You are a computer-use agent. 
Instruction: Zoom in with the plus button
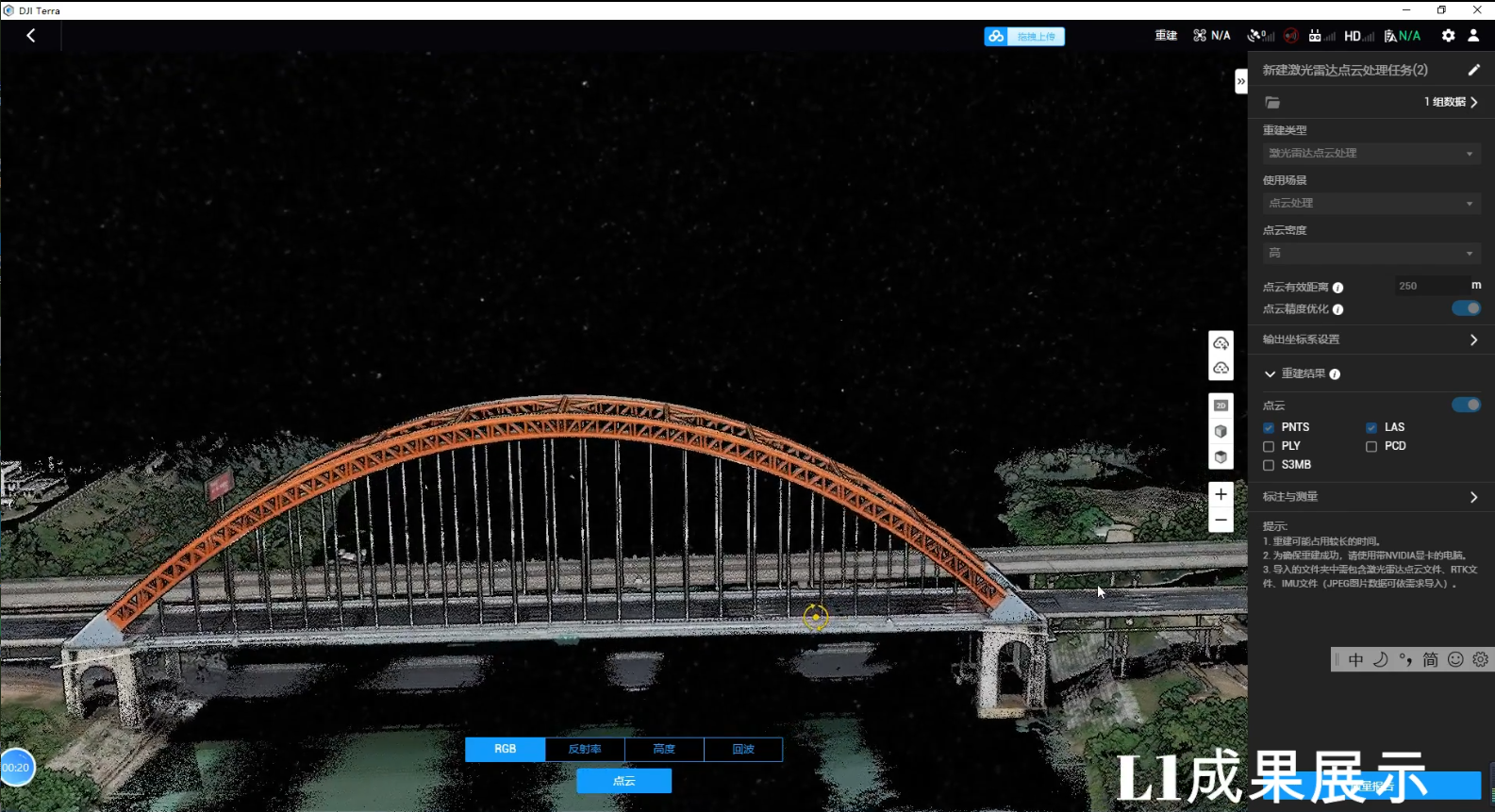pyautogui.click(x=1221, y=494)
